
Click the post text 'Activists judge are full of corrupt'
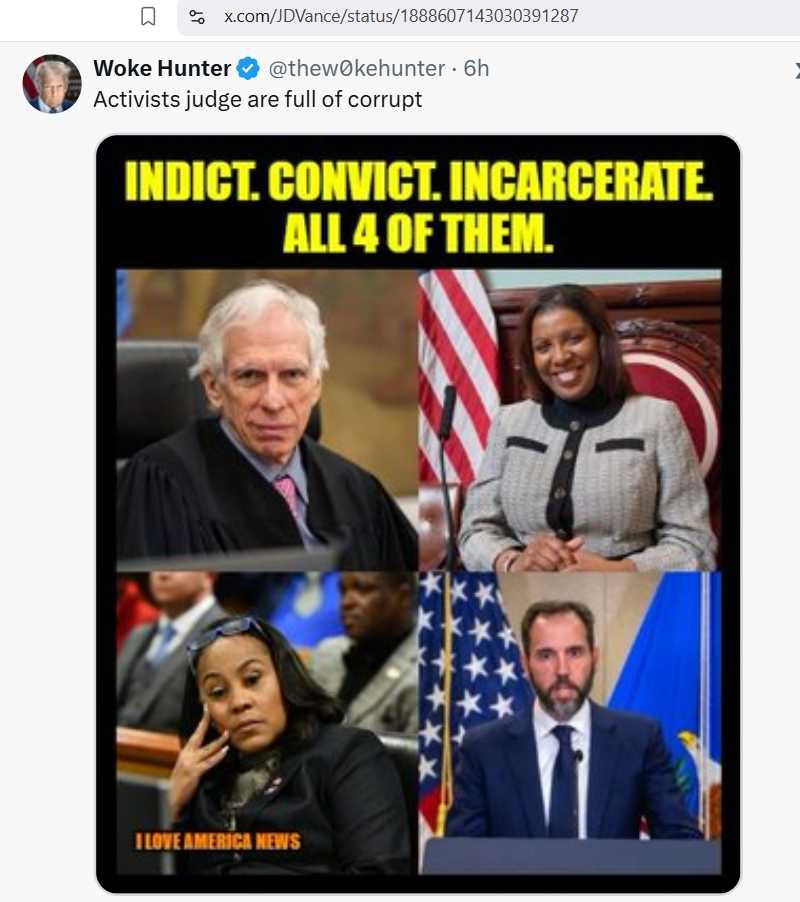(258, 100)
